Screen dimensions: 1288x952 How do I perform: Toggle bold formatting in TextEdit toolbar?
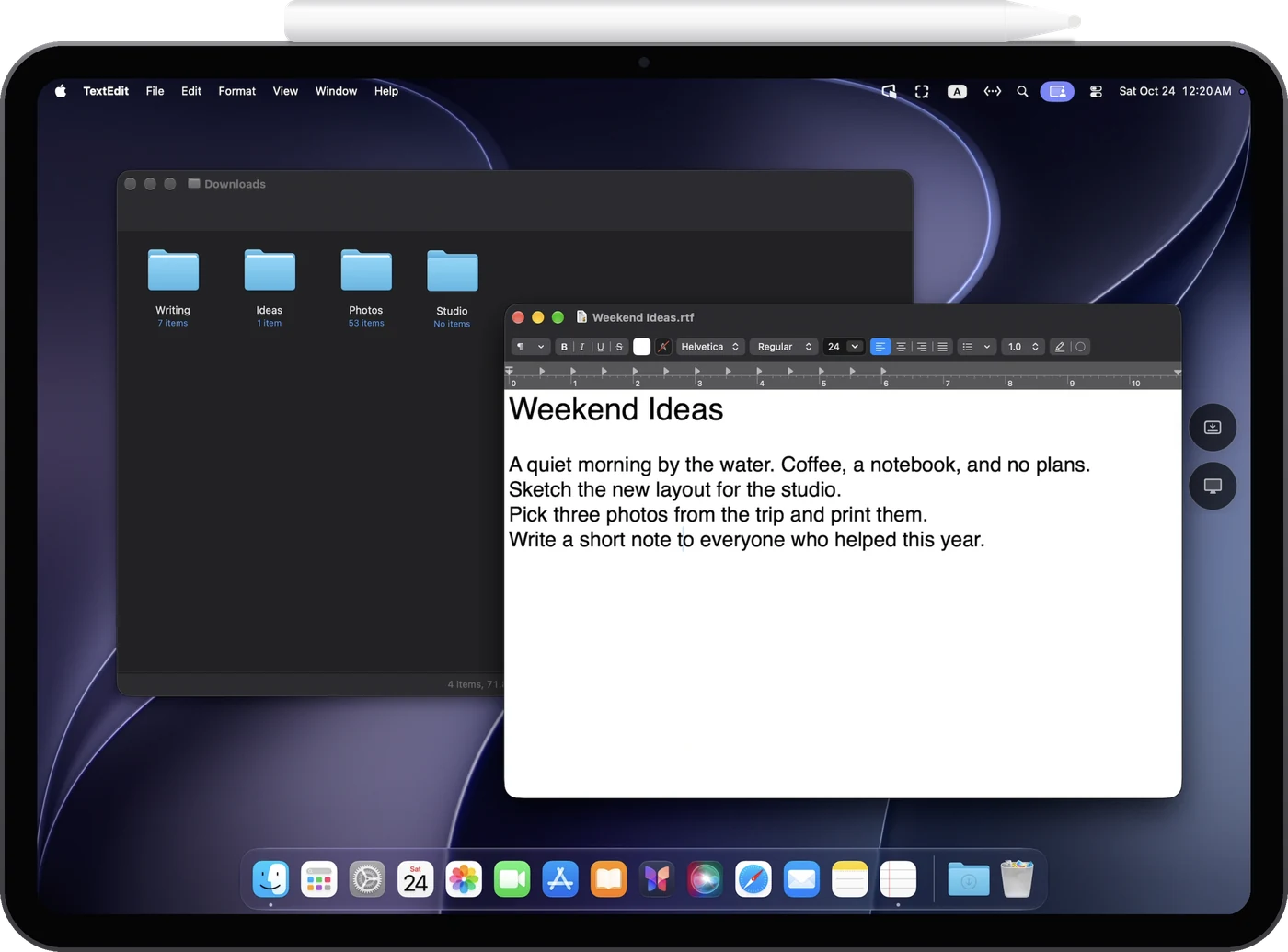[x=564, y=347]
